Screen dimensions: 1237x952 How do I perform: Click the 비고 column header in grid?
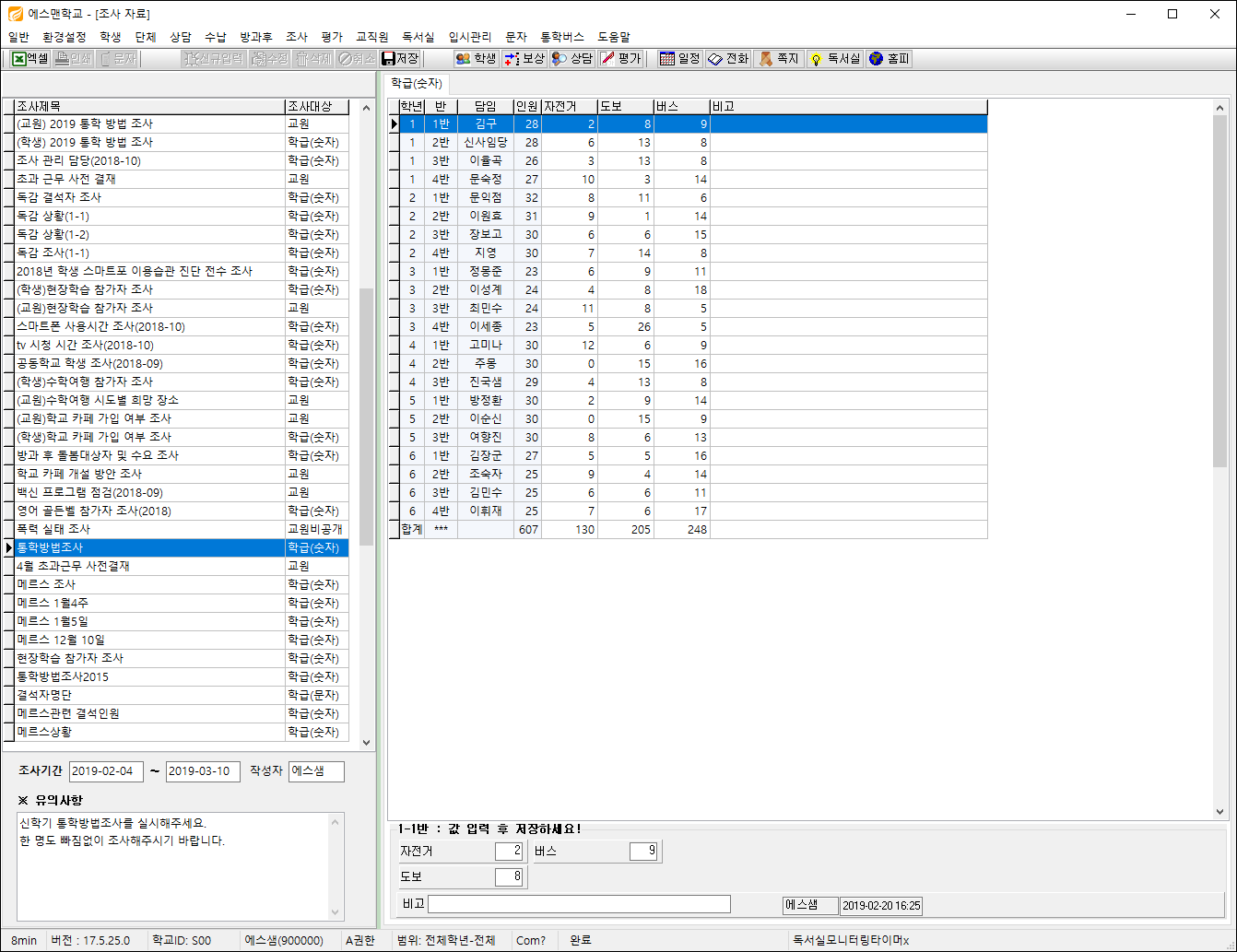pos(849,107)
